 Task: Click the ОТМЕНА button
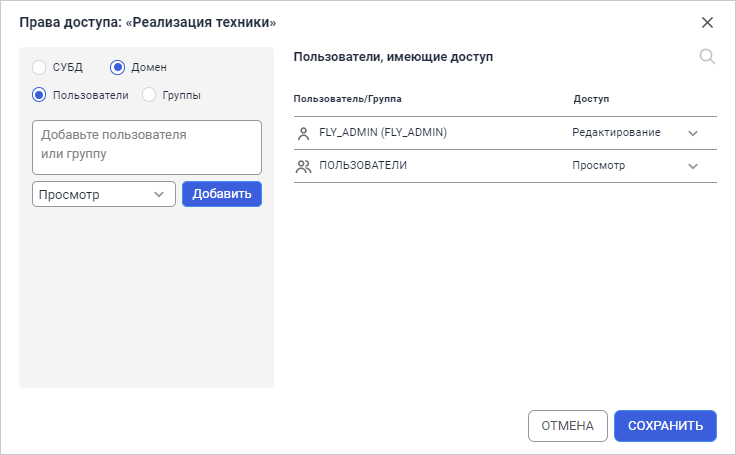click(567, 426)
